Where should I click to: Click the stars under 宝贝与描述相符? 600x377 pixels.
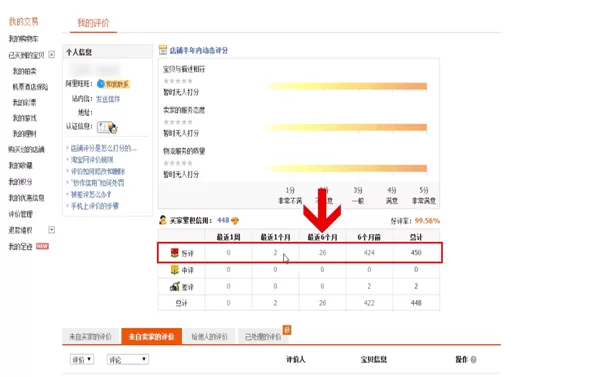pos(178,81)
